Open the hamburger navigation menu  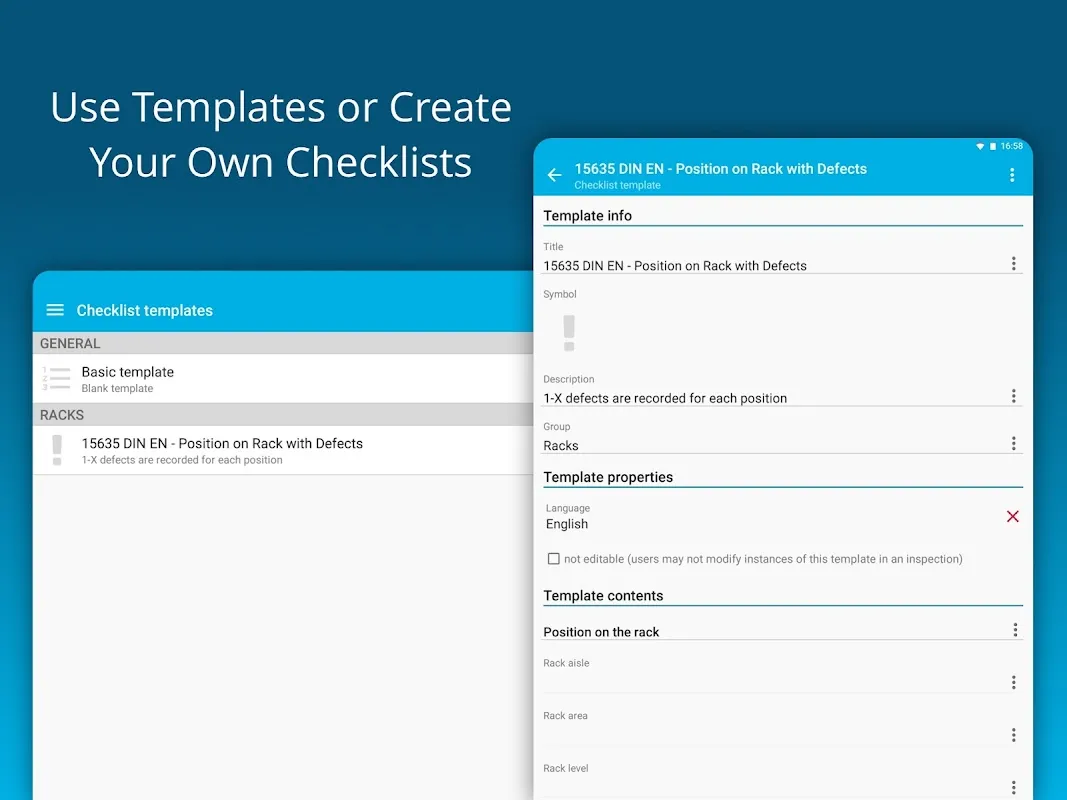(x=55, y=310)
